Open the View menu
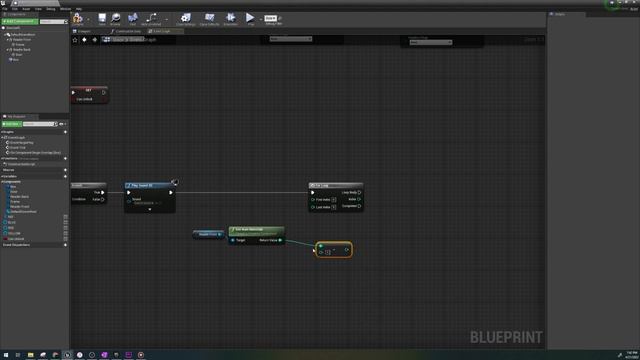The image size is (640, 360). (38, 9)
